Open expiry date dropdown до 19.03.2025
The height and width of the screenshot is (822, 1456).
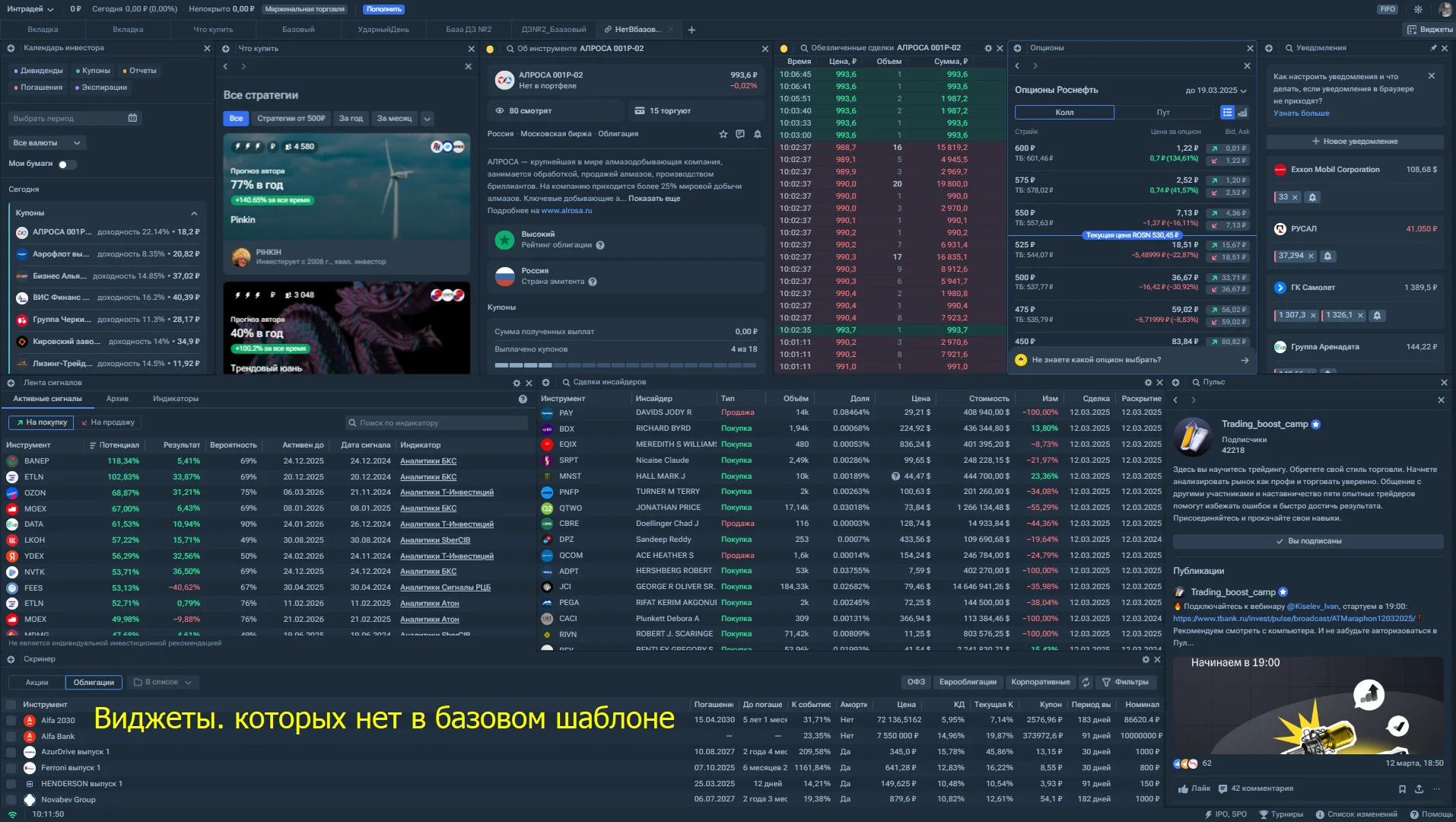pyautogui.click(x=1216, y=91)
